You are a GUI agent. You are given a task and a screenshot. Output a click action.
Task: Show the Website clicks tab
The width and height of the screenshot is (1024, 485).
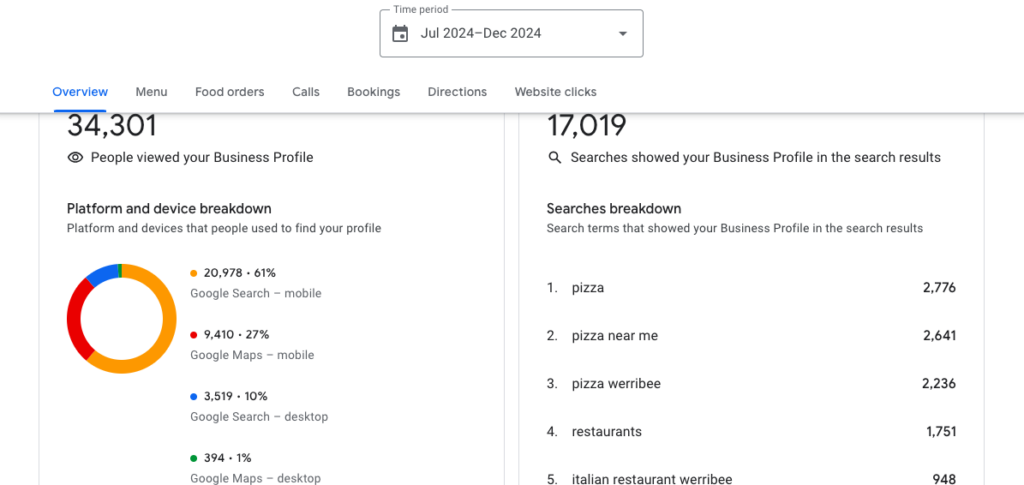pyautogui.click(x=555, y=92)
